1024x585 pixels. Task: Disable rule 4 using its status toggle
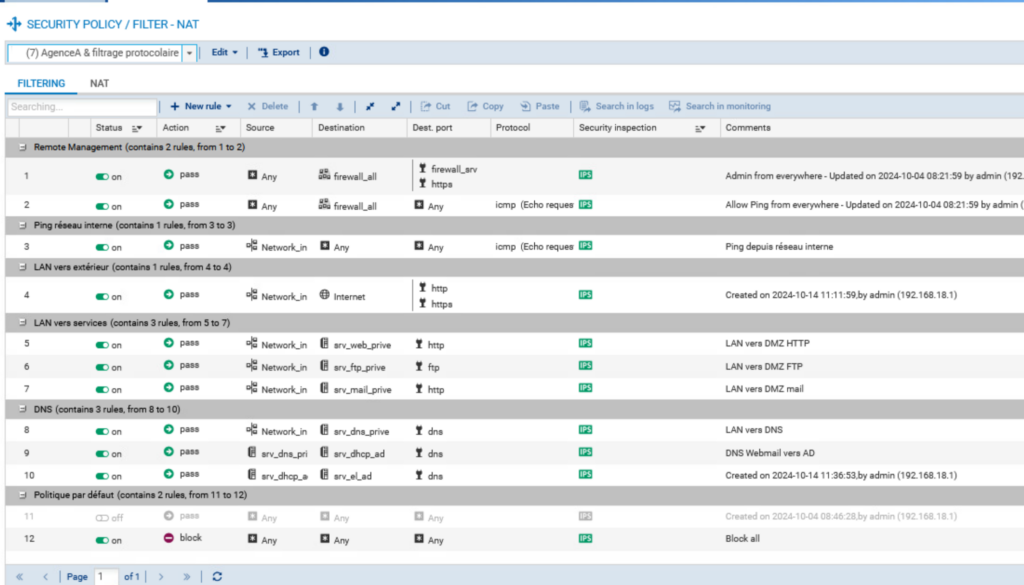click(102, 296)
